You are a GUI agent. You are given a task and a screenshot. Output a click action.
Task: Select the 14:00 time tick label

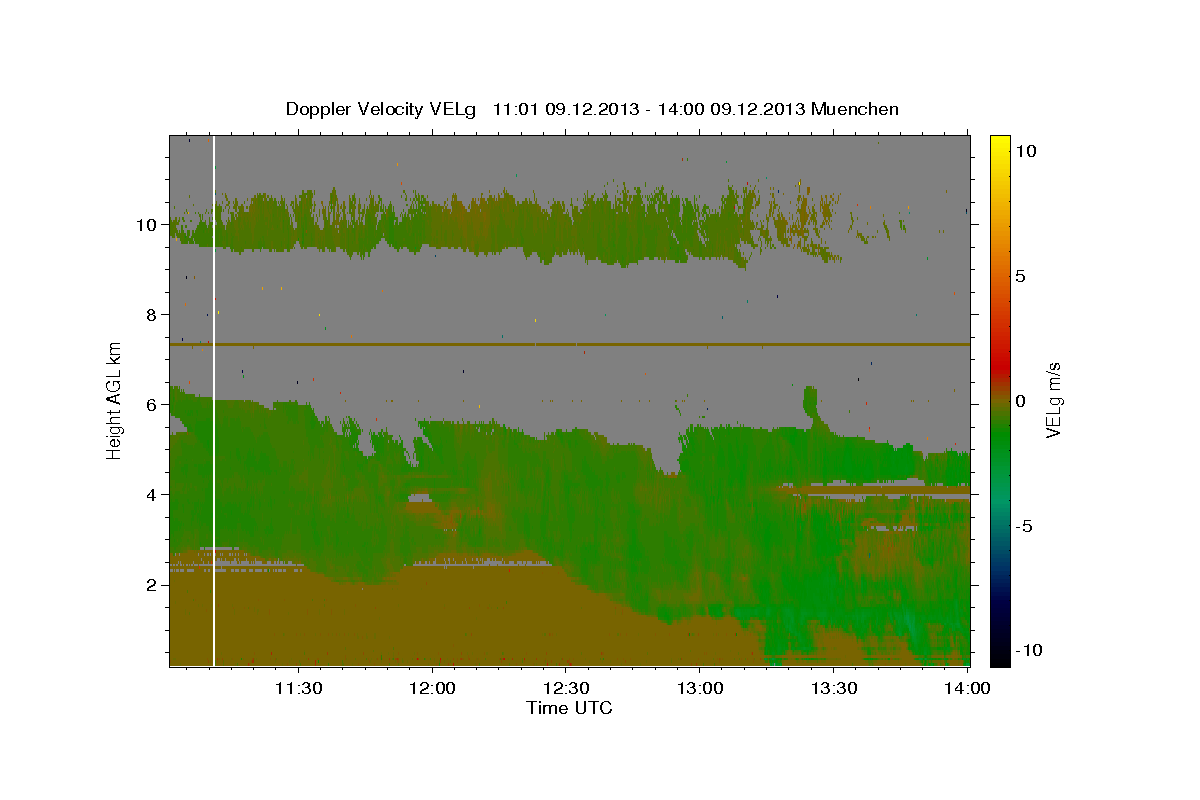point(967,688)
